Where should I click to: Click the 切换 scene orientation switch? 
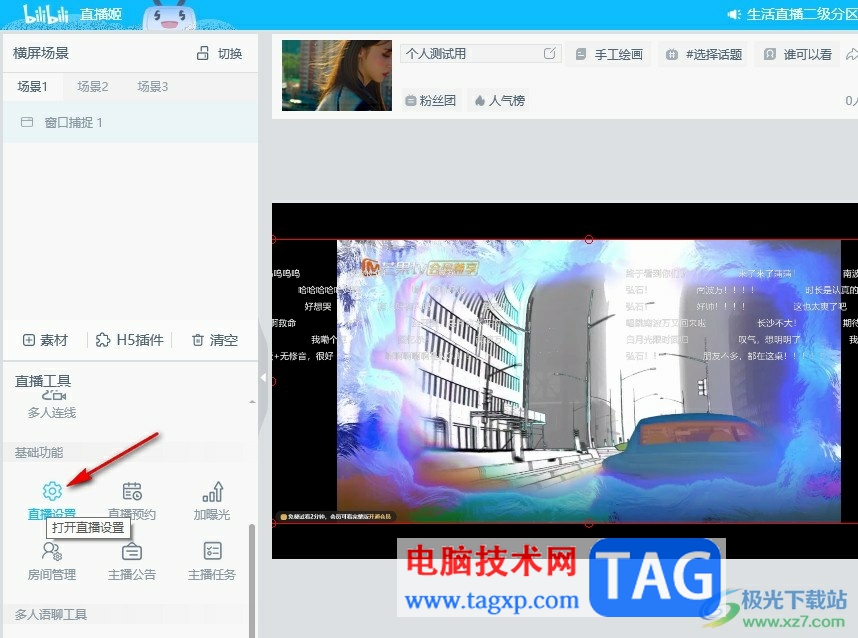[x=219, y=53]
